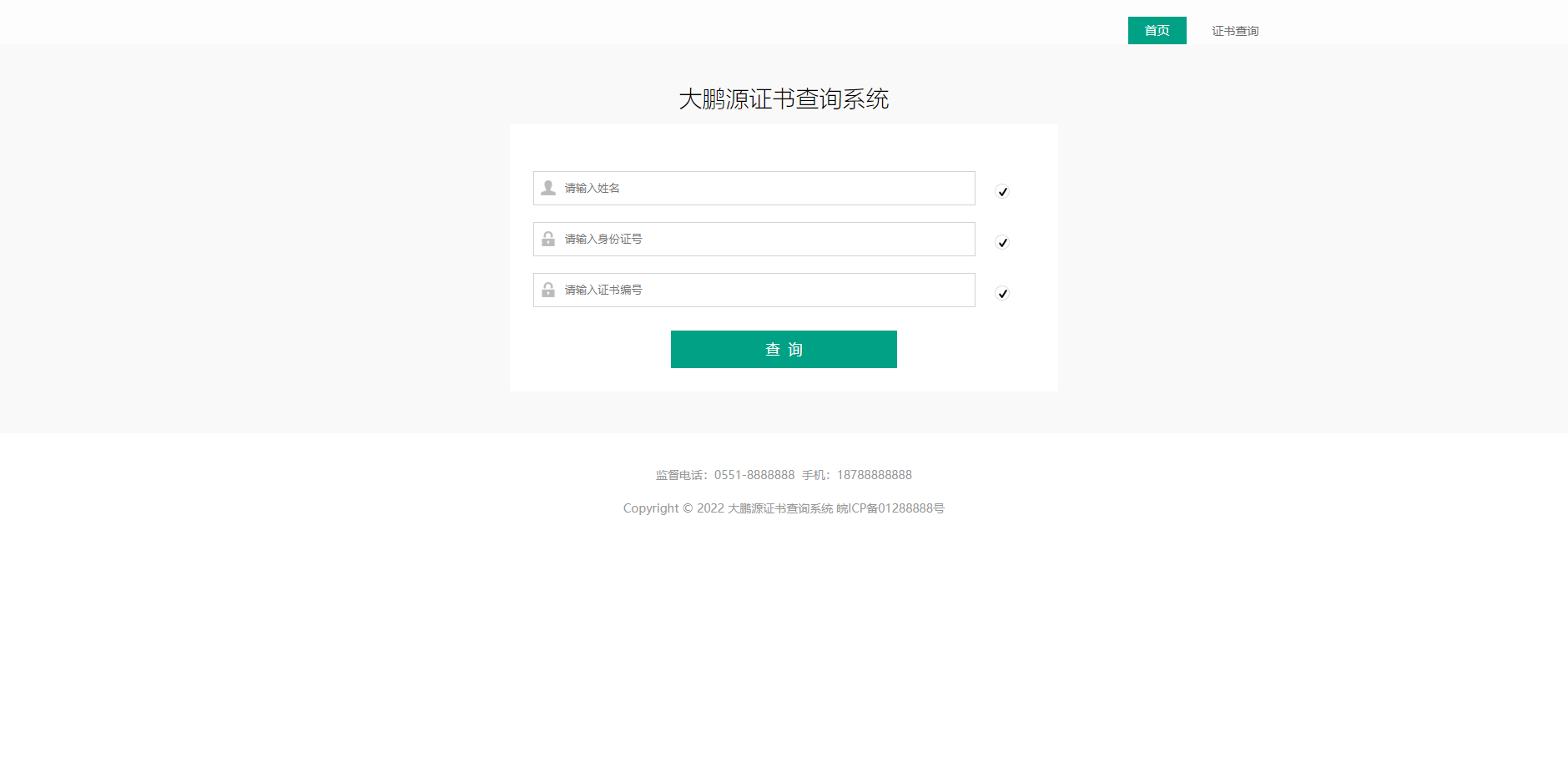Click the 请输入证书编号 input box

coord(751,290)
